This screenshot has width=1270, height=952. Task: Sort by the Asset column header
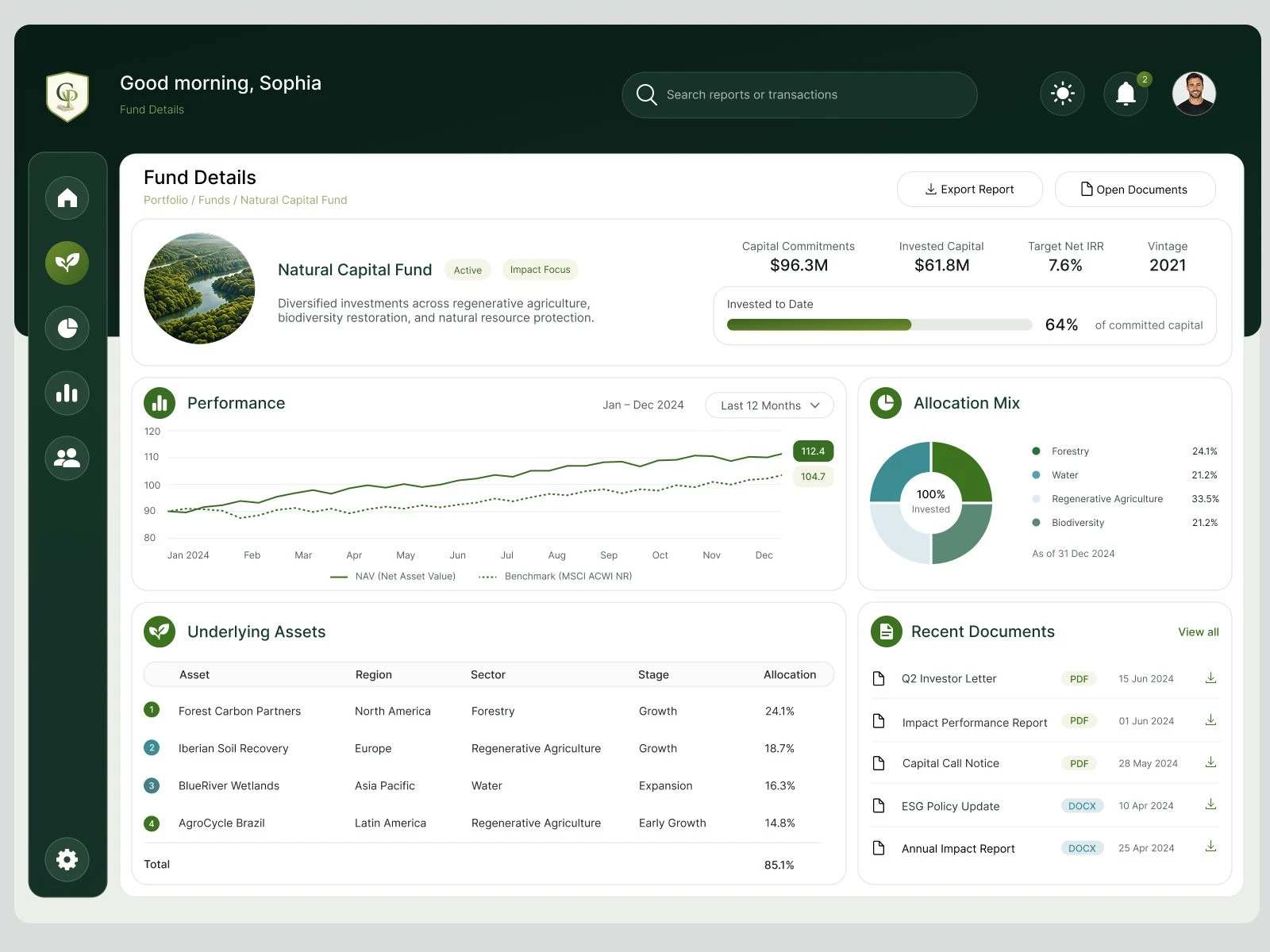(x=194, y=674)
